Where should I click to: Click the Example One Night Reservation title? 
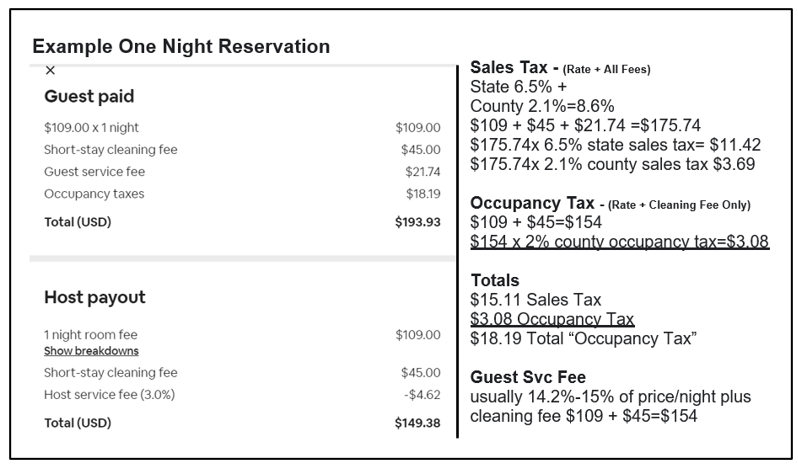pyautogui.click(x=181, y=46)
